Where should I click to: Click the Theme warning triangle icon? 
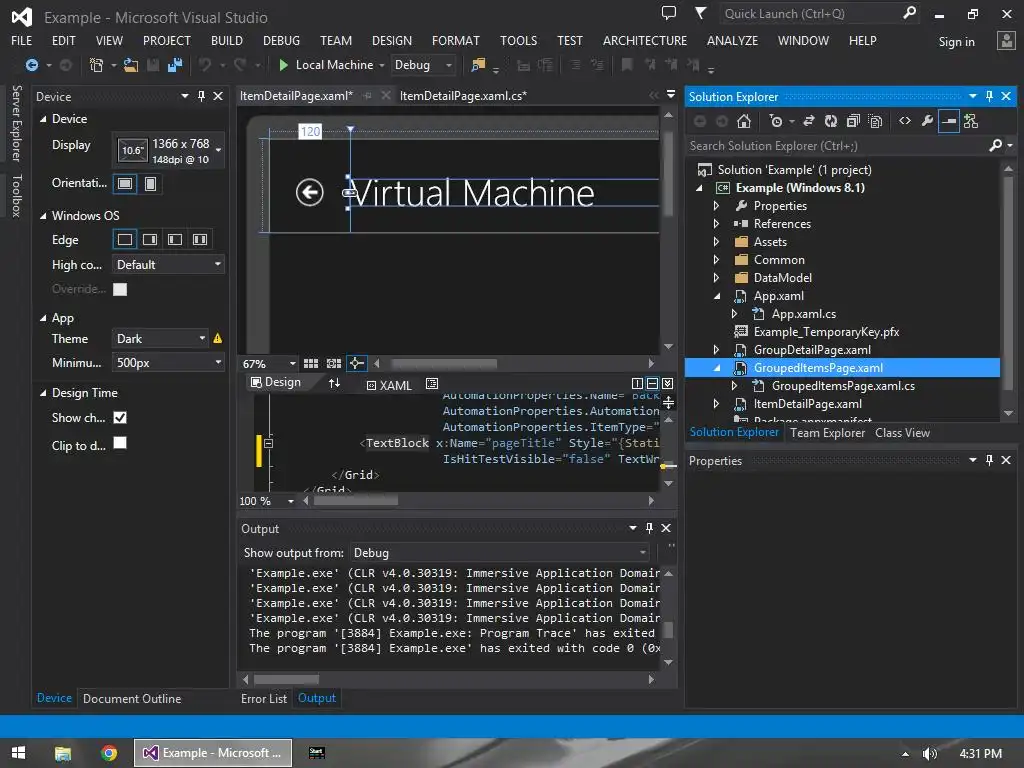click(217, 338)
